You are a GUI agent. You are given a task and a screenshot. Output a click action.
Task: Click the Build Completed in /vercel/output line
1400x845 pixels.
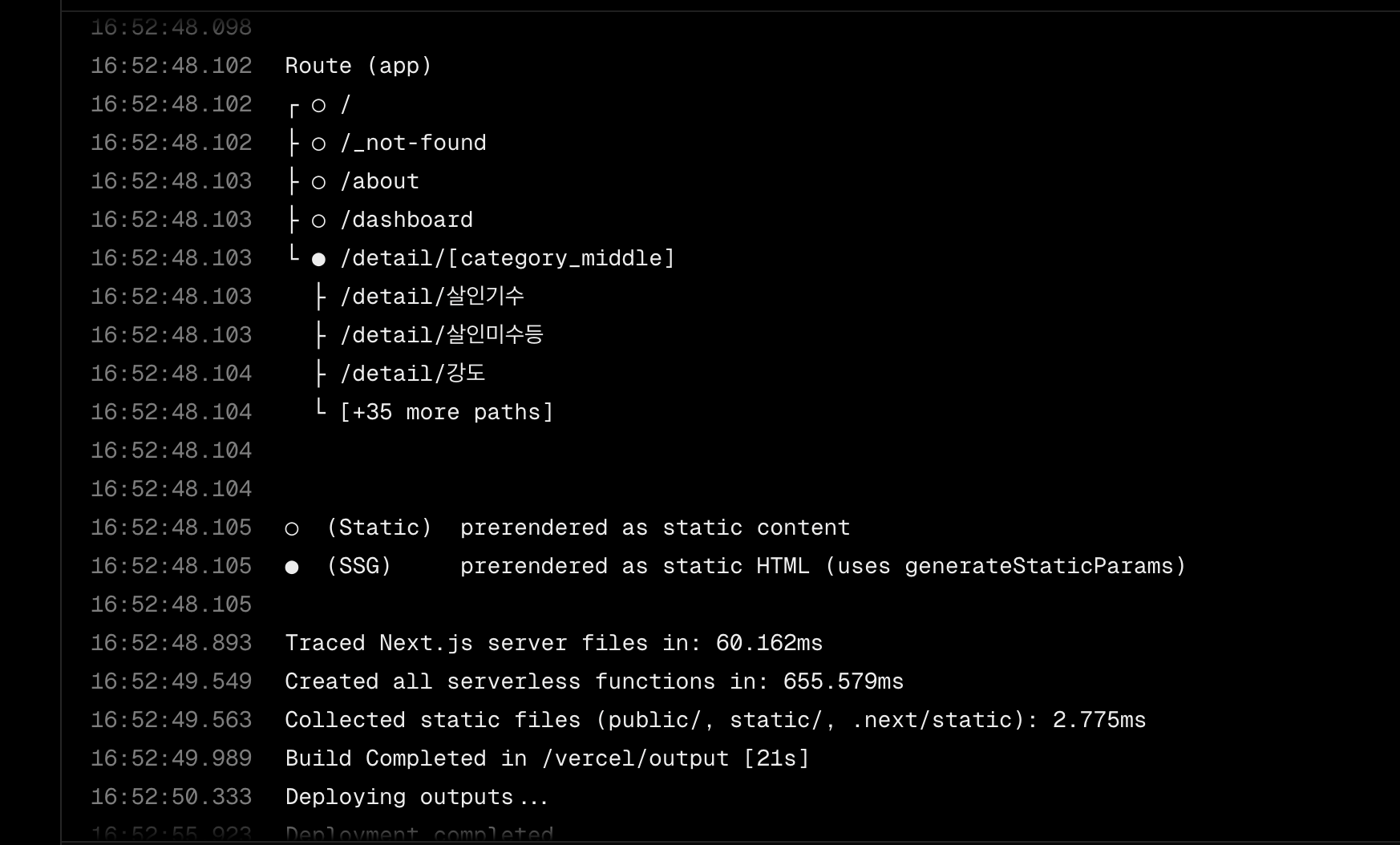(547, 758)
